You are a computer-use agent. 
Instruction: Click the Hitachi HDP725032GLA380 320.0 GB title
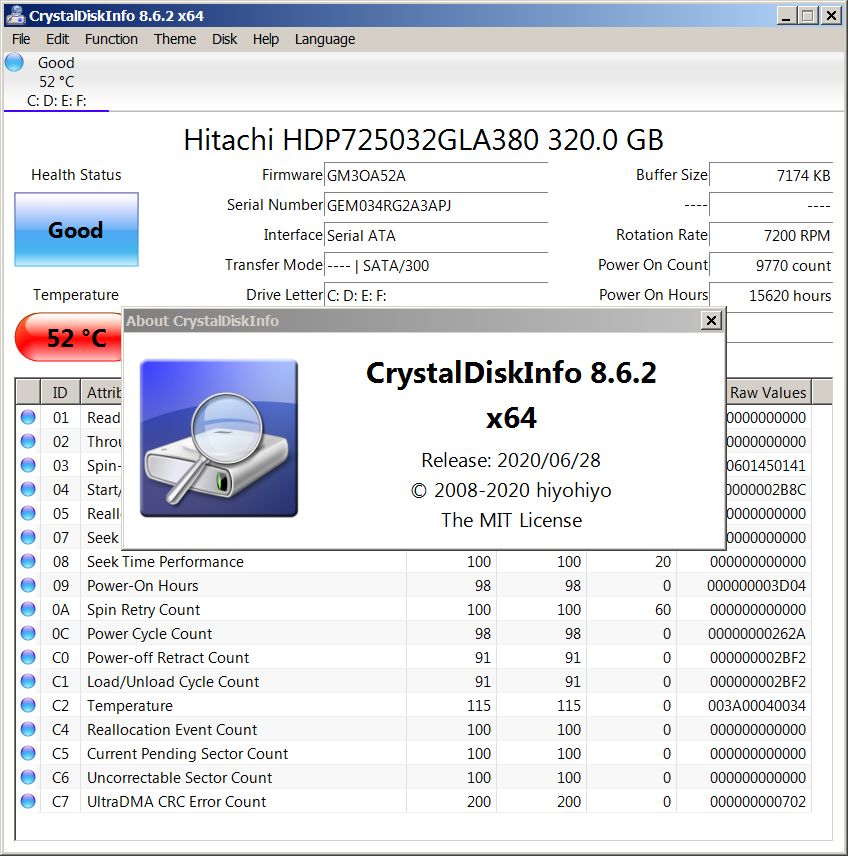point(423,140)
